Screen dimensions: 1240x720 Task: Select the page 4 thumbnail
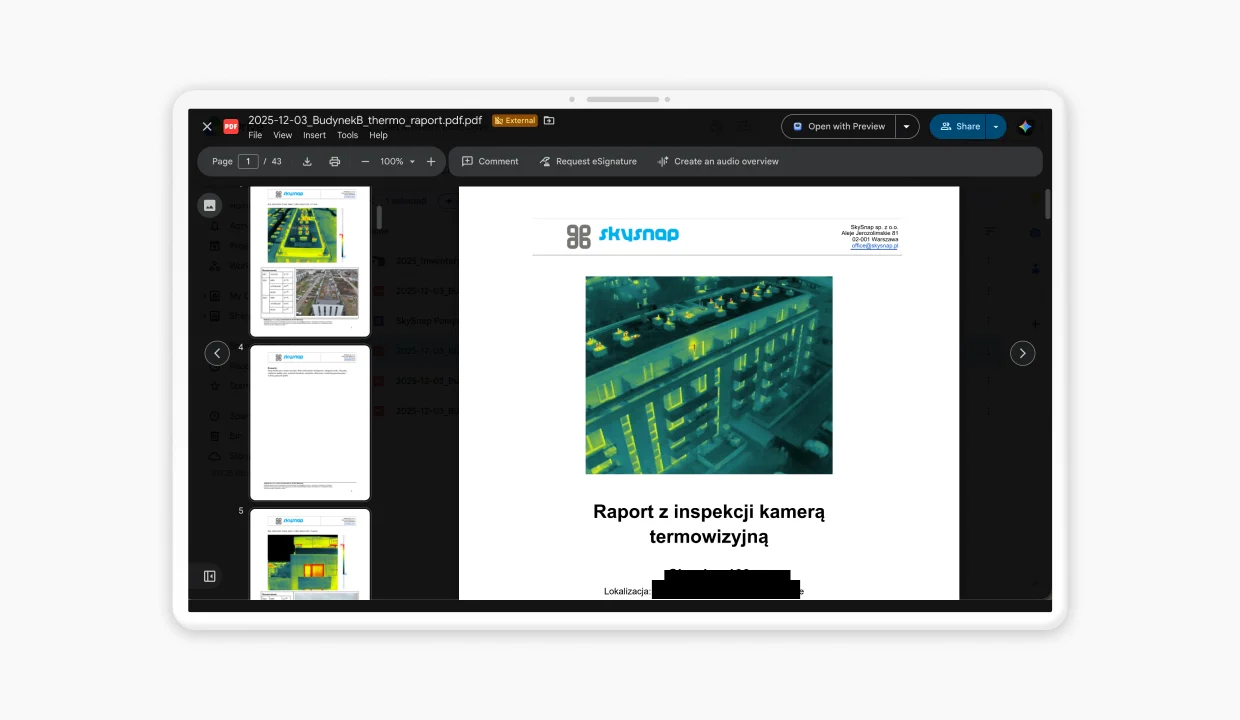coord(310,423)
